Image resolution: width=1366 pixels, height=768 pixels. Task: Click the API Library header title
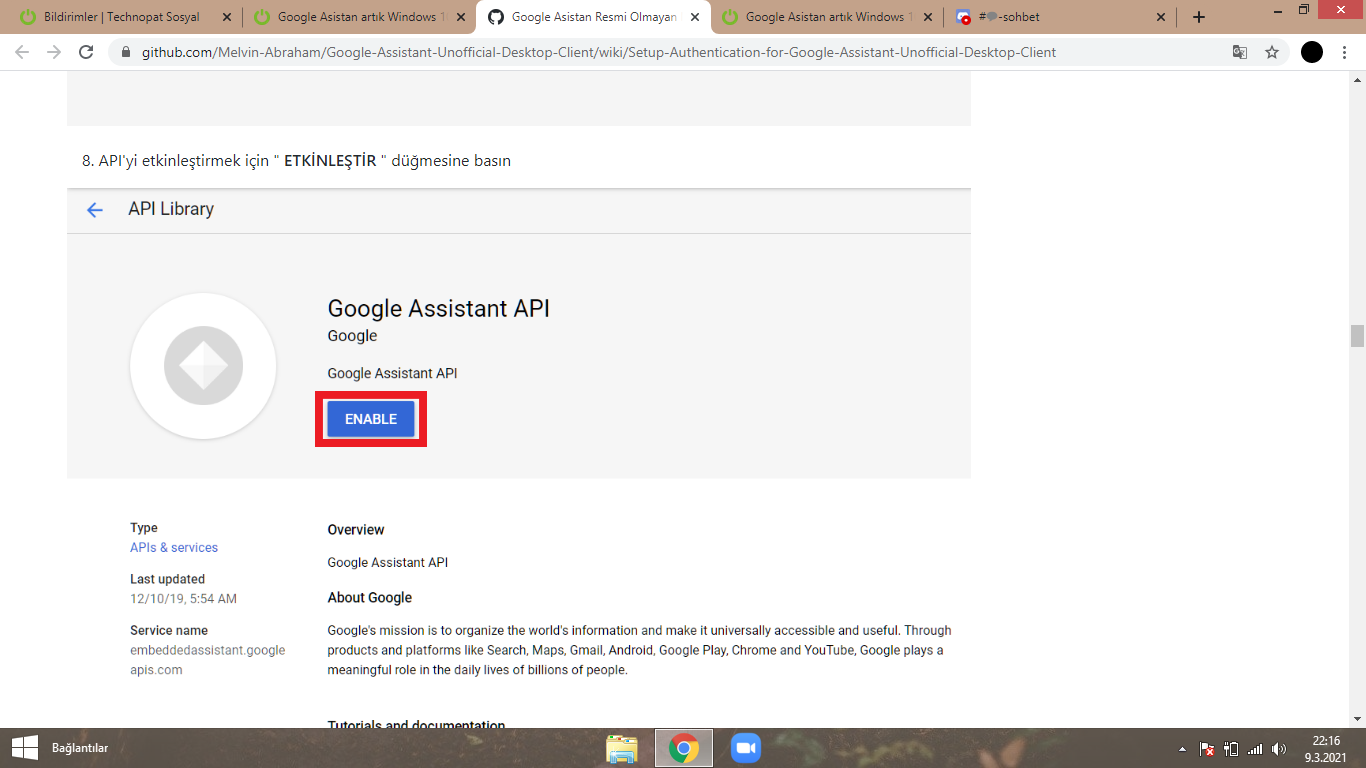tap(171, 210)
